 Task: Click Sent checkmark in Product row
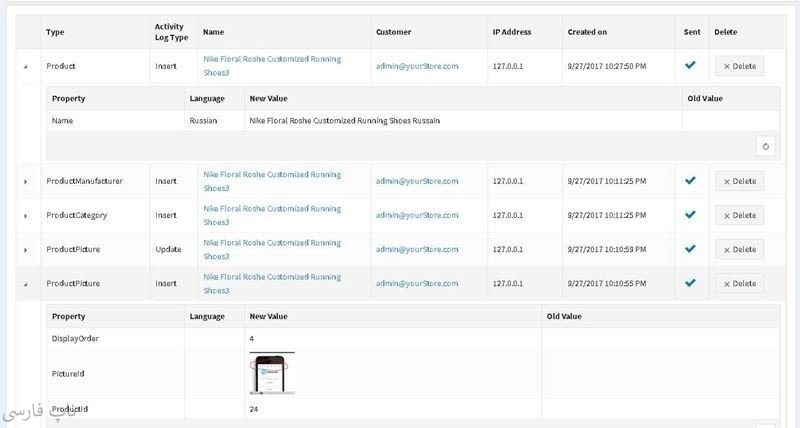(689, 66)
